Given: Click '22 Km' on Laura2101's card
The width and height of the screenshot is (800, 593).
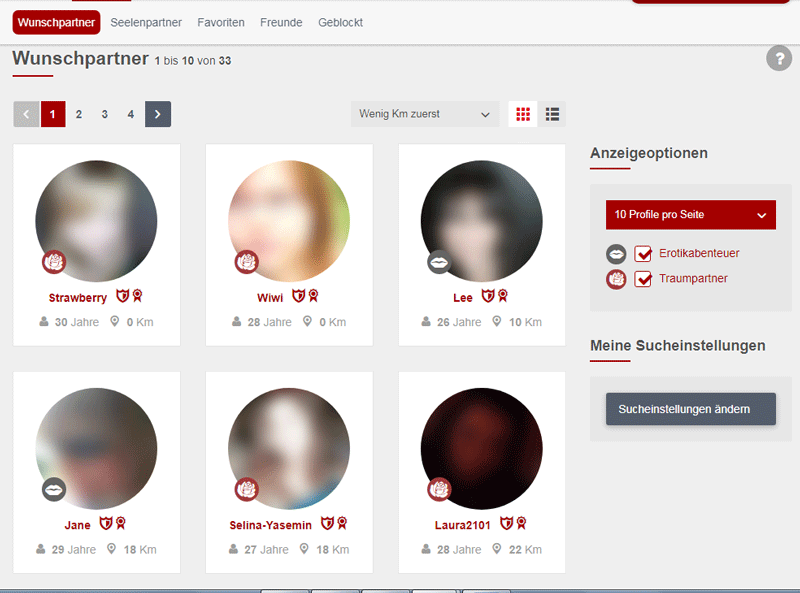Looking at the screenshot, I should [525, 550].
